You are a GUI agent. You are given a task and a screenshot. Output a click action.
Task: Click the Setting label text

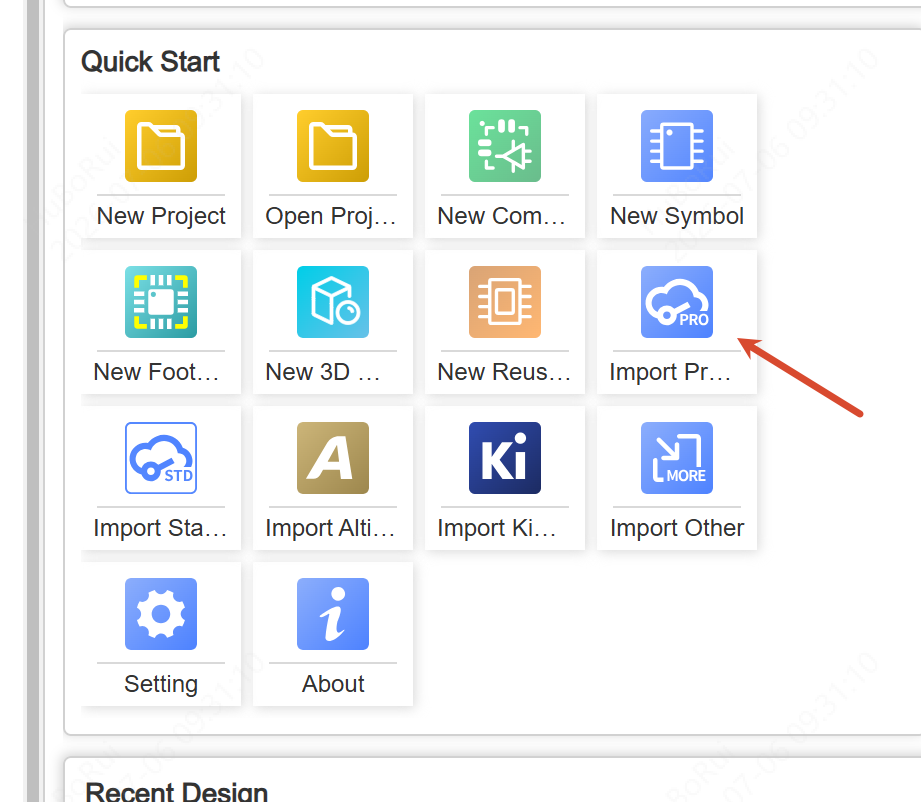(161, 684)
